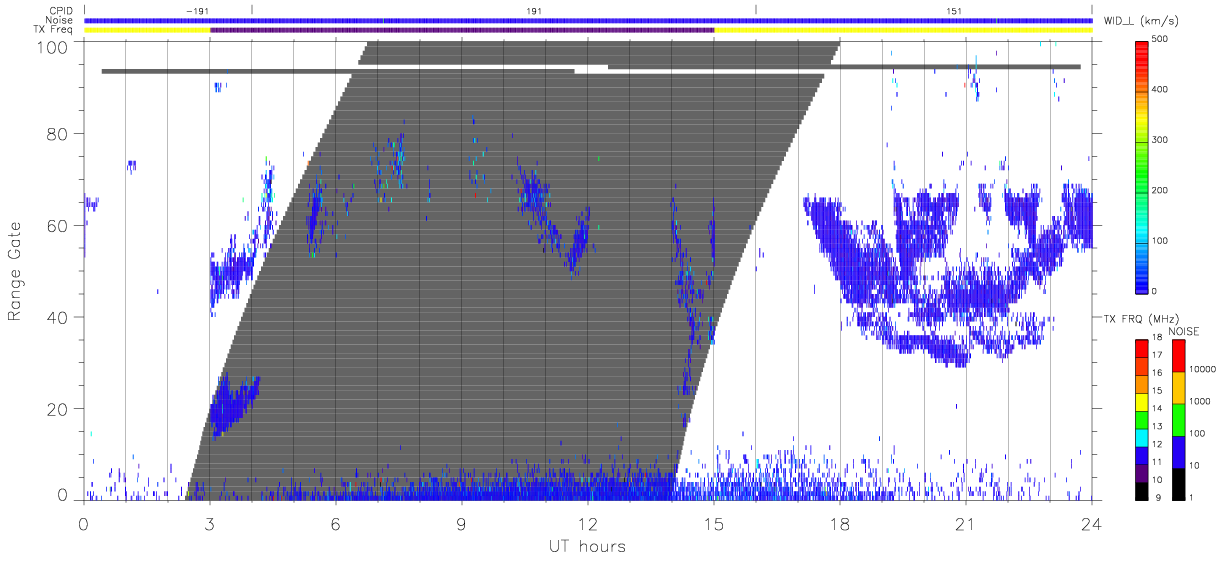1228x567 pixels.
Task: Click the 400 tick on spectral width colorbar
Action: (x=1159, y=89)
